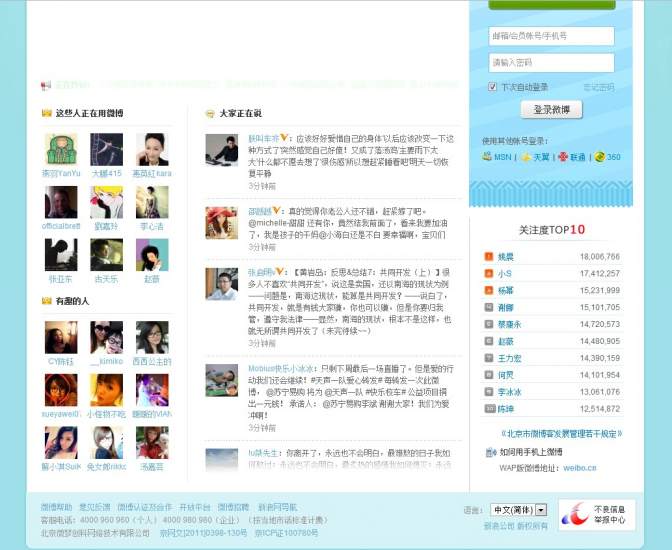The width and height of the screenshot is (672, 550).
Task: Open 微博招聘 in the footer
Action: click(233, 507)
